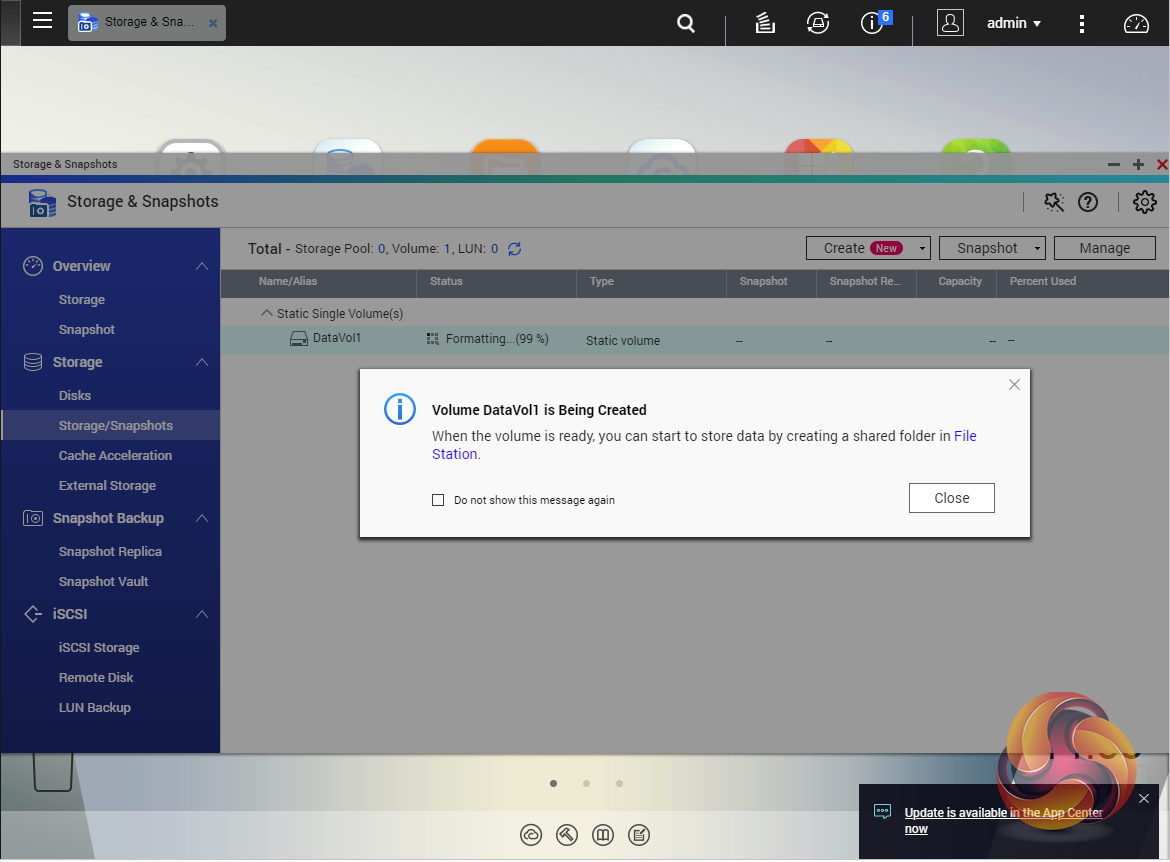1170x862 pixels.
Task: Open the main hamburger menu
Action: coord(43,21)
